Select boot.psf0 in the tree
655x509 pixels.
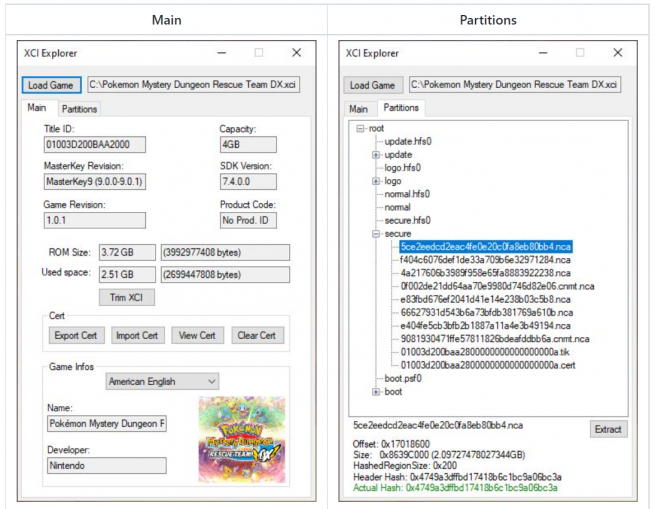pos(403,378)
